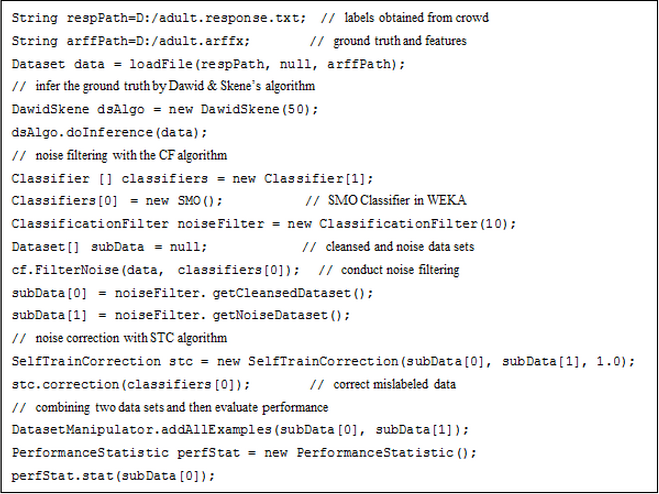Click the getCleansedDataset() assignment line
The image size is (659, 494).
(x=192, y=292)
